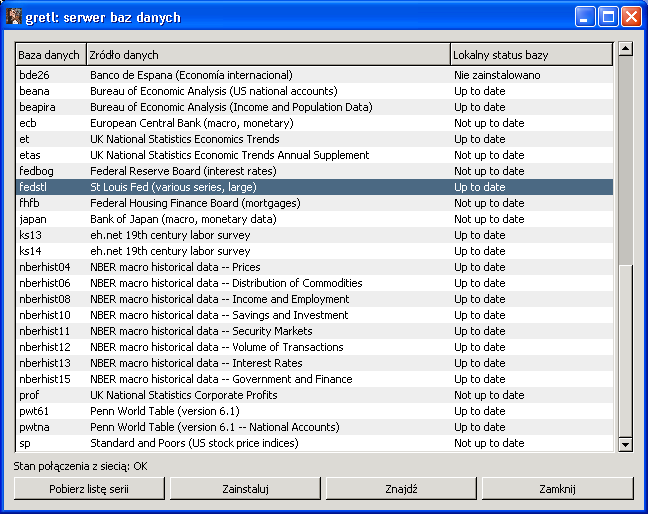Click the Zainstaluj button
The width and height of the screenshot is (648, 514).
point(245,489)
